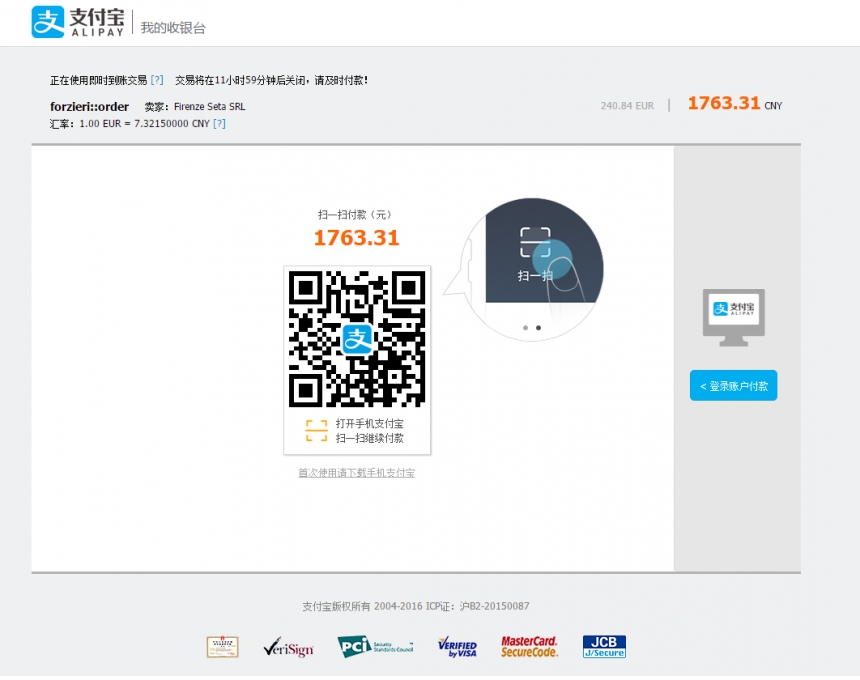The width and height of the screenshot is (860, 680).
Task: Click the Alipay icon in QR center
Action: point(357,339)
